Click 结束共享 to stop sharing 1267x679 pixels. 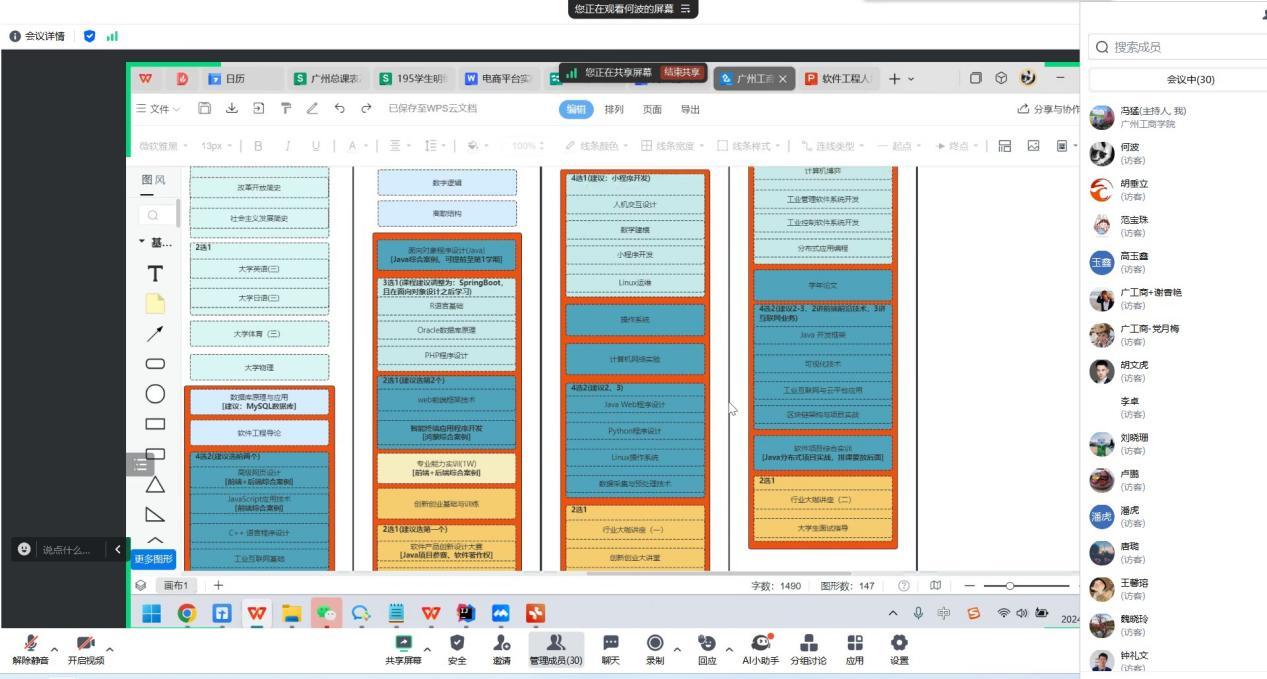[x=683, y=72]
